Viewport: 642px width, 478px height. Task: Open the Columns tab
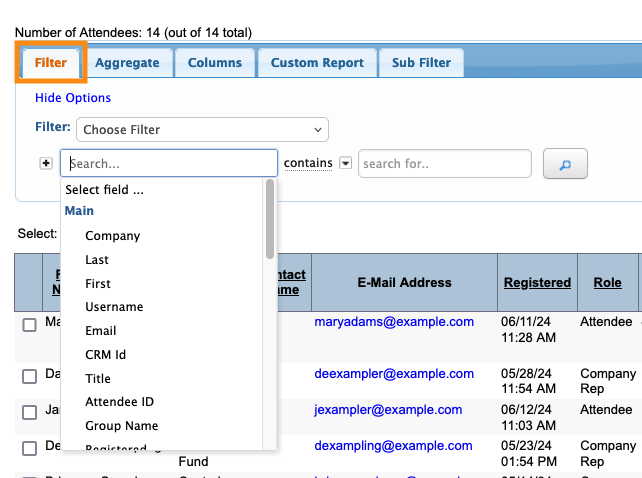(215, 63)
